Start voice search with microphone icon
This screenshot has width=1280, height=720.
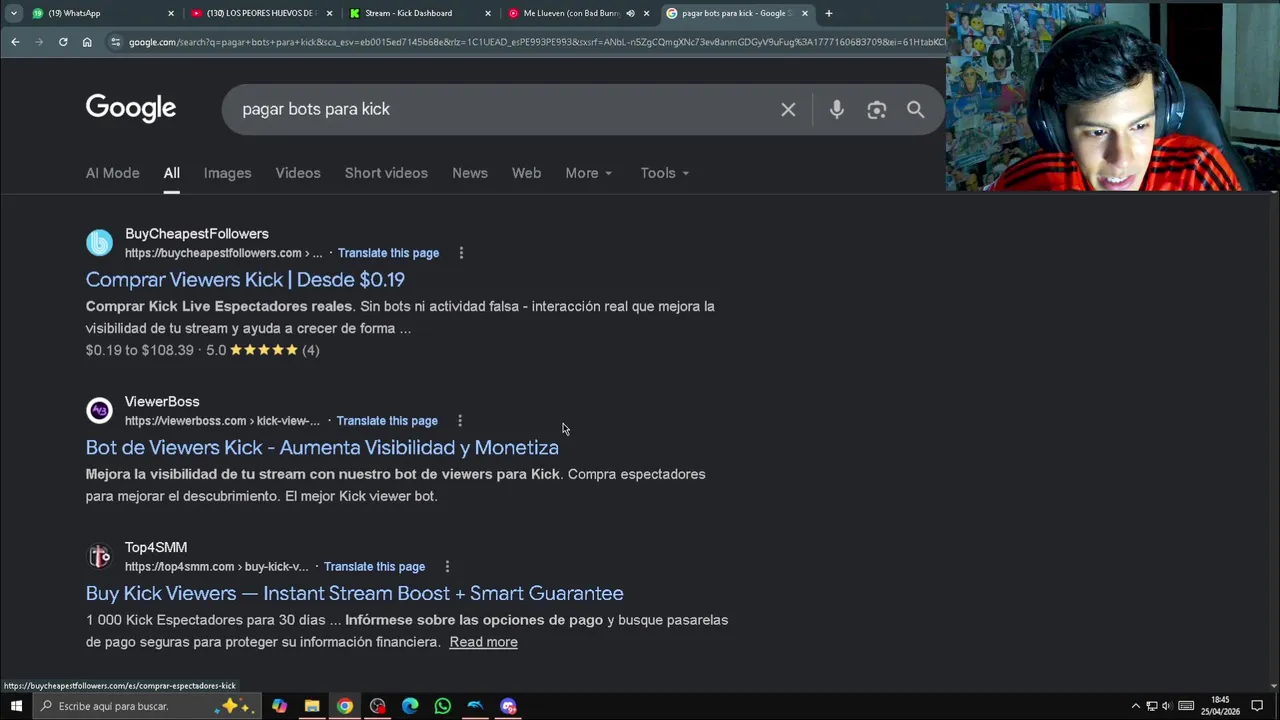(837, 110)
